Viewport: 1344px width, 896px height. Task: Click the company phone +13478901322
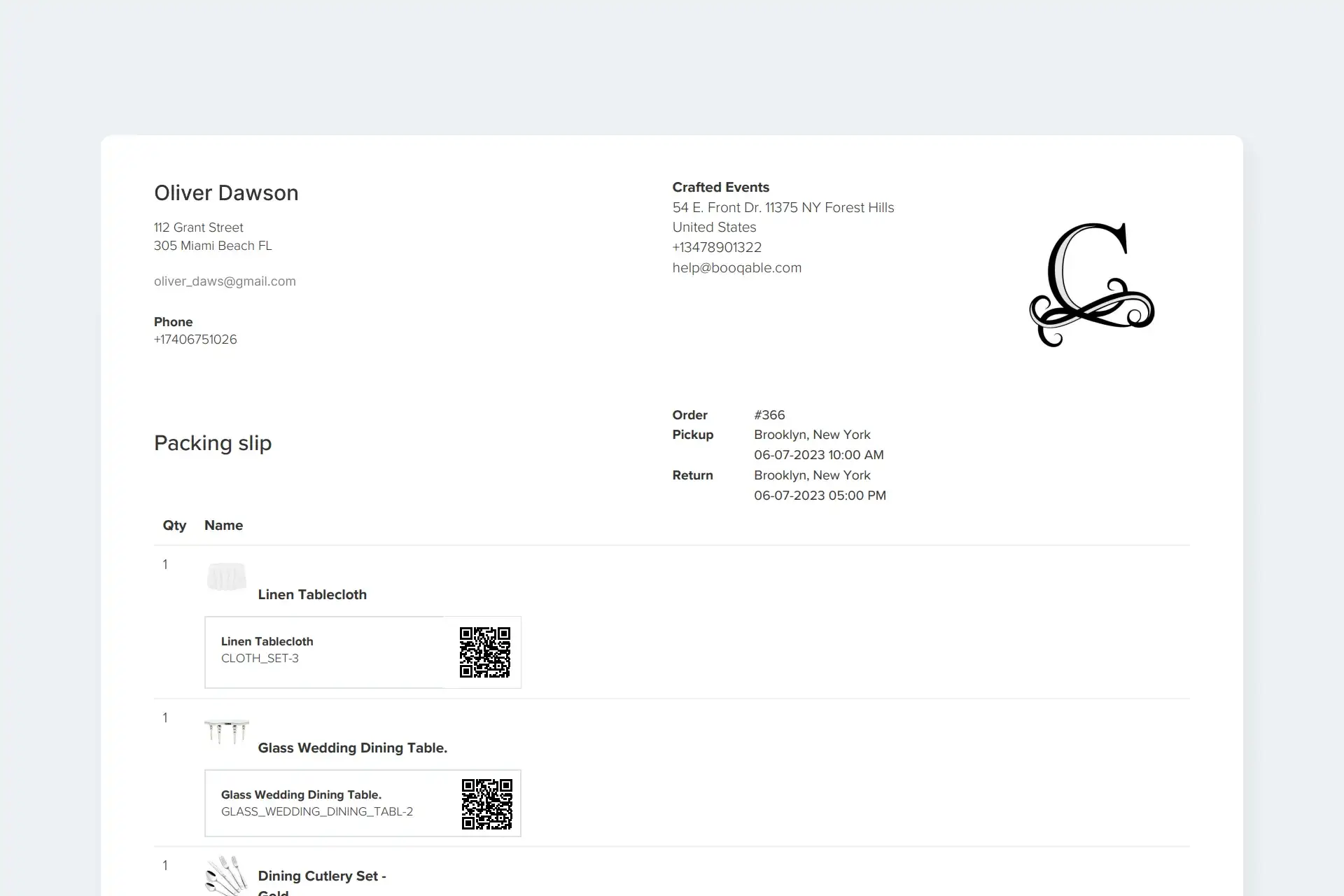coord(717,248)
